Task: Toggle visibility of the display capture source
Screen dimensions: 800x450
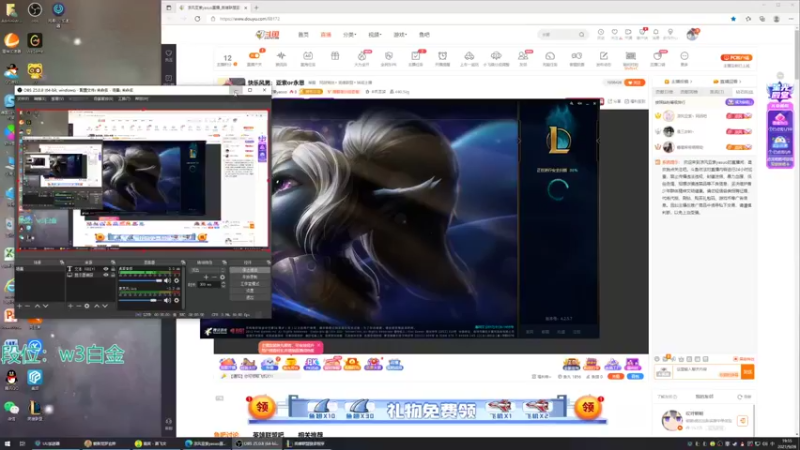Action: (106, 275)
